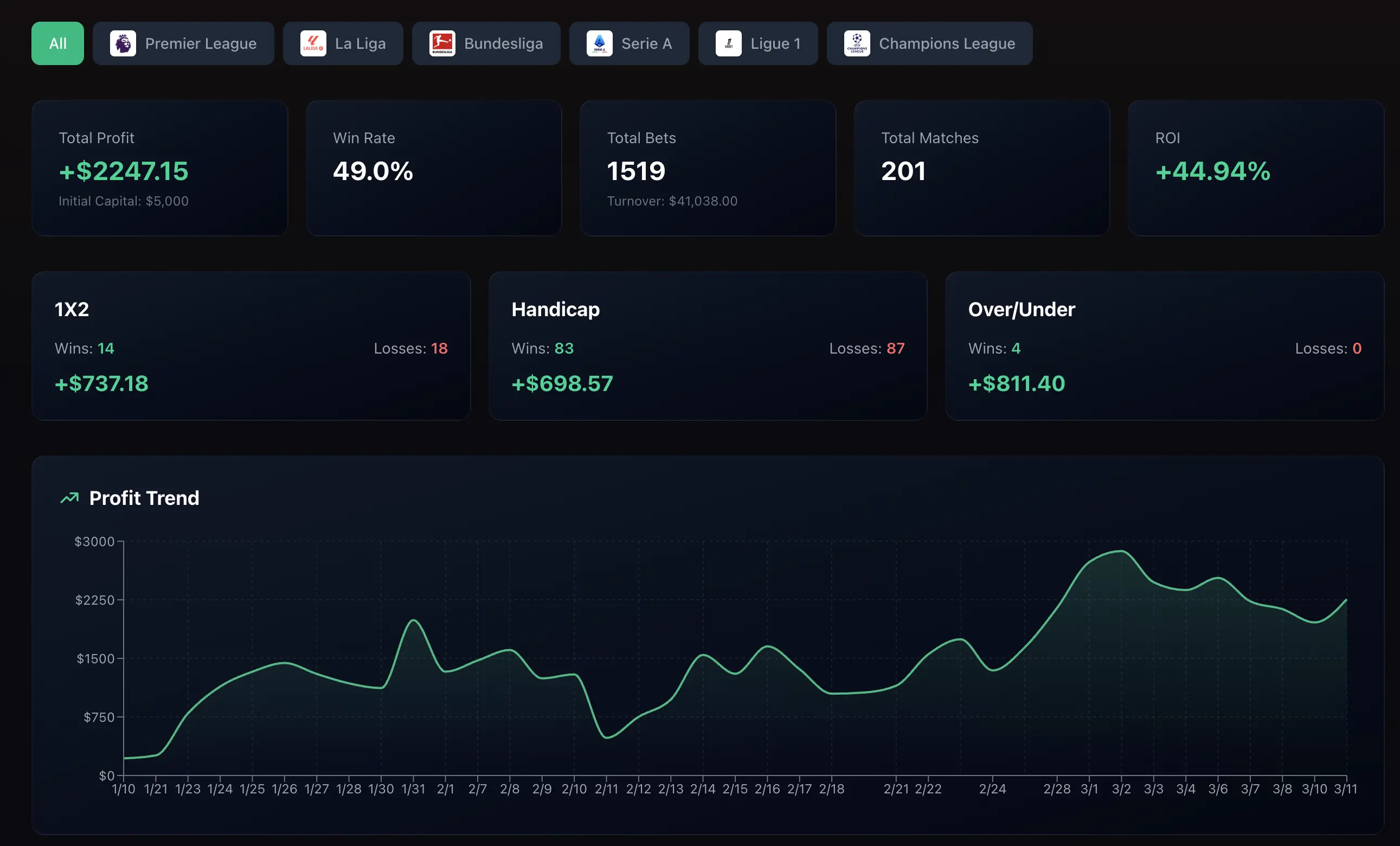Click the La Liga logo icon
The image size is (1400, 846).
point(313,43)
